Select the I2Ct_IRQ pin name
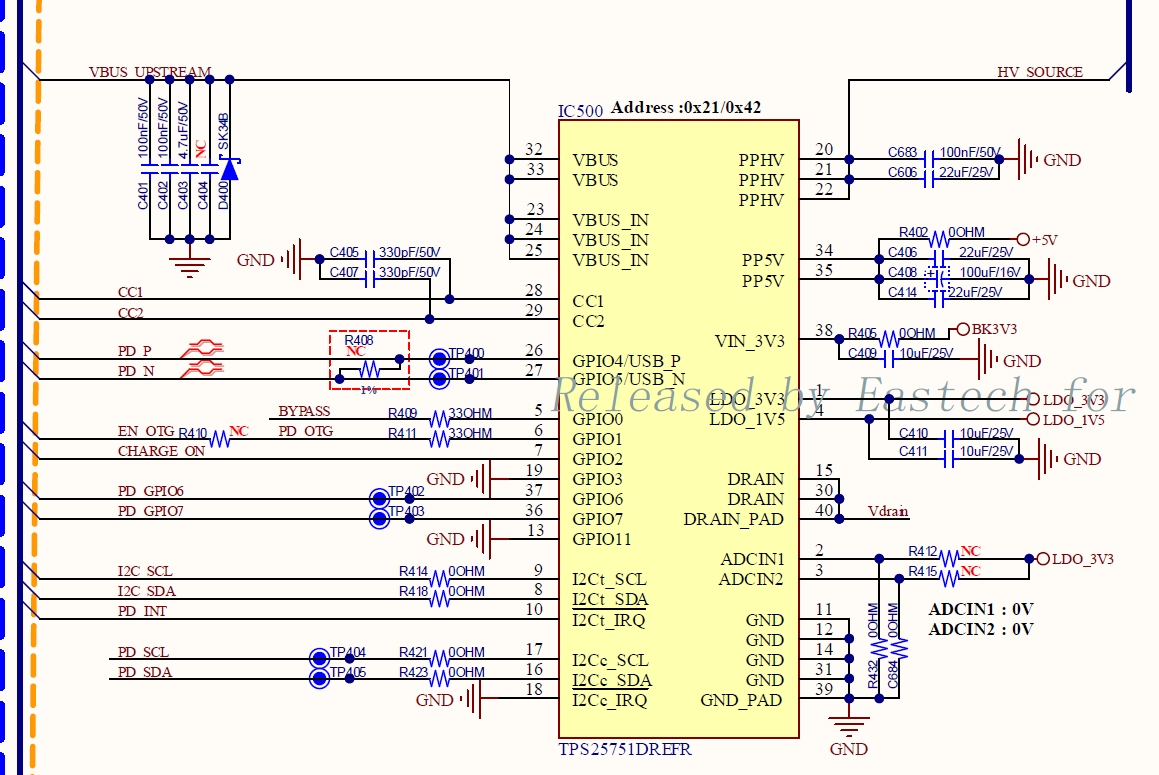Viewport: 1159px width, 775px height. pos(608,620)
